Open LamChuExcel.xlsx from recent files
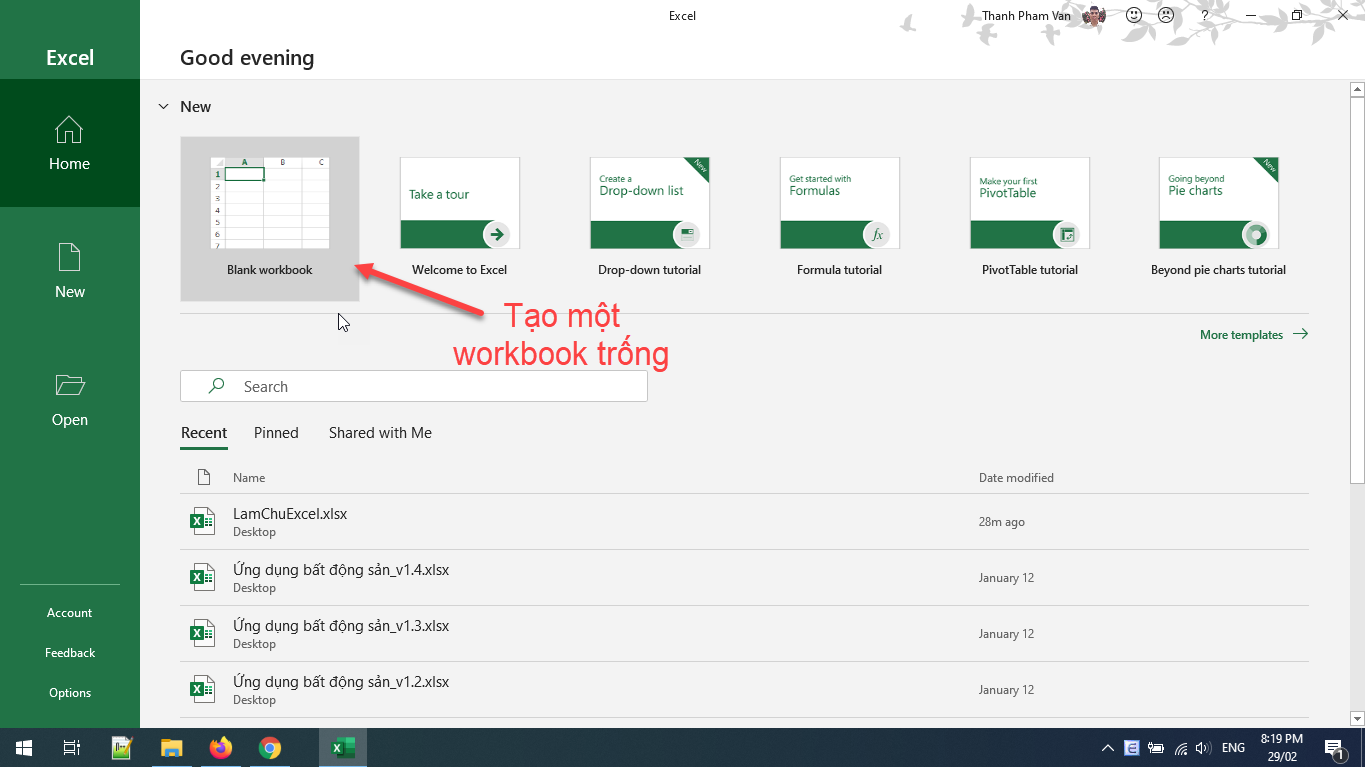1365x767 pixels. (x=744, y=522)
